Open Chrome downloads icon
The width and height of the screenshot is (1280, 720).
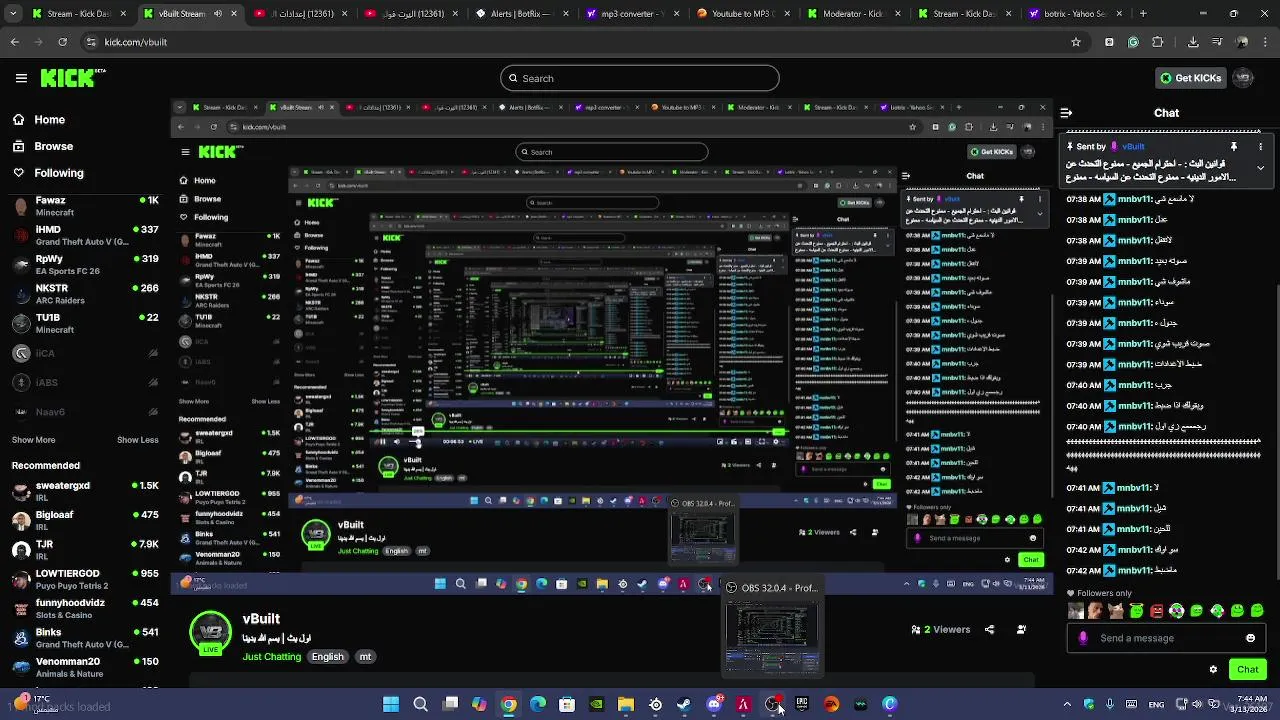coord(1193,42)
